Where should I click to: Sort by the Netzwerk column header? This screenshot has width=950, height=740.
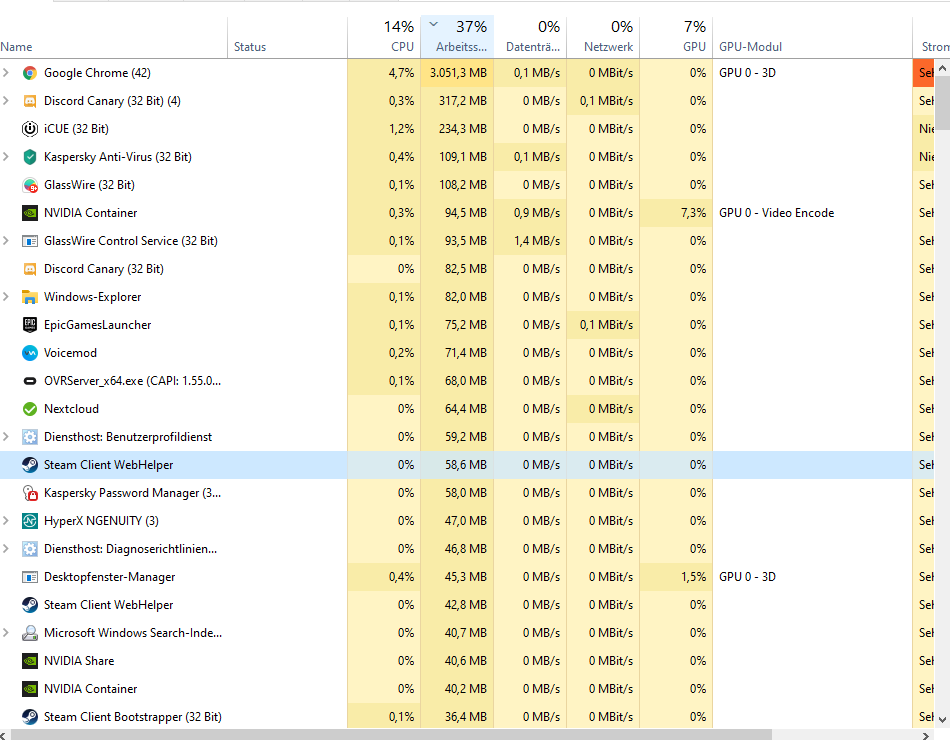coord(603,38)
